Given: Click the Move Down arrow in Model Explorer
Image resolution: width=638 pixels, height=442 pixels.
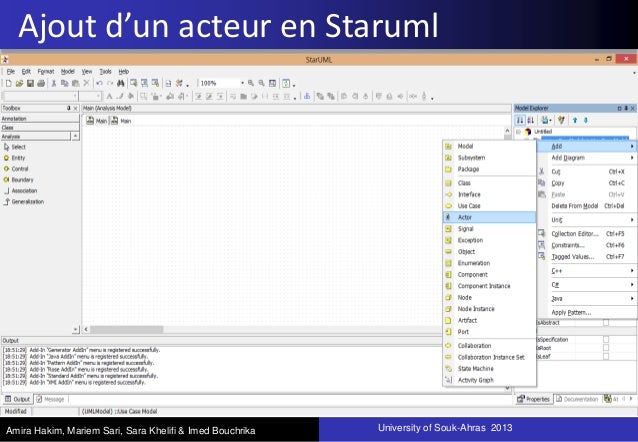Looking at the screenshot, I should pos(586,120).
